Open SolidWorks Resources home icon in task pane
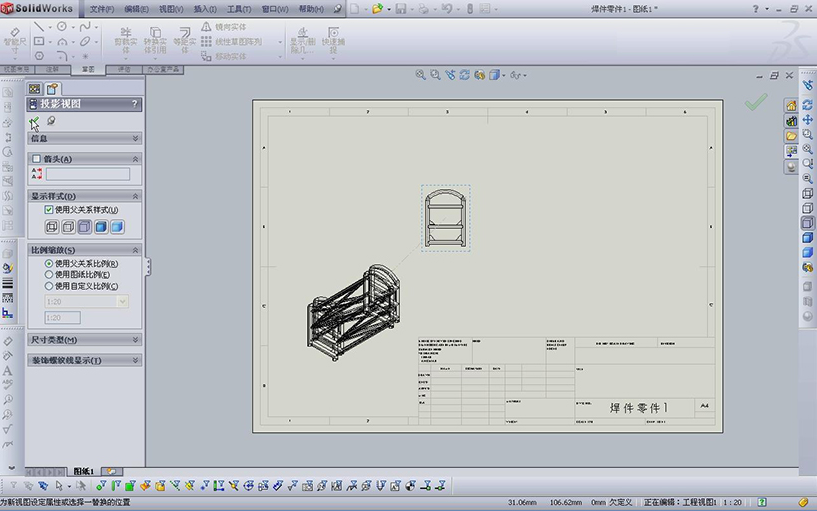Image resolution: width=817 pixels, height=511 pixels. [791, 106]
